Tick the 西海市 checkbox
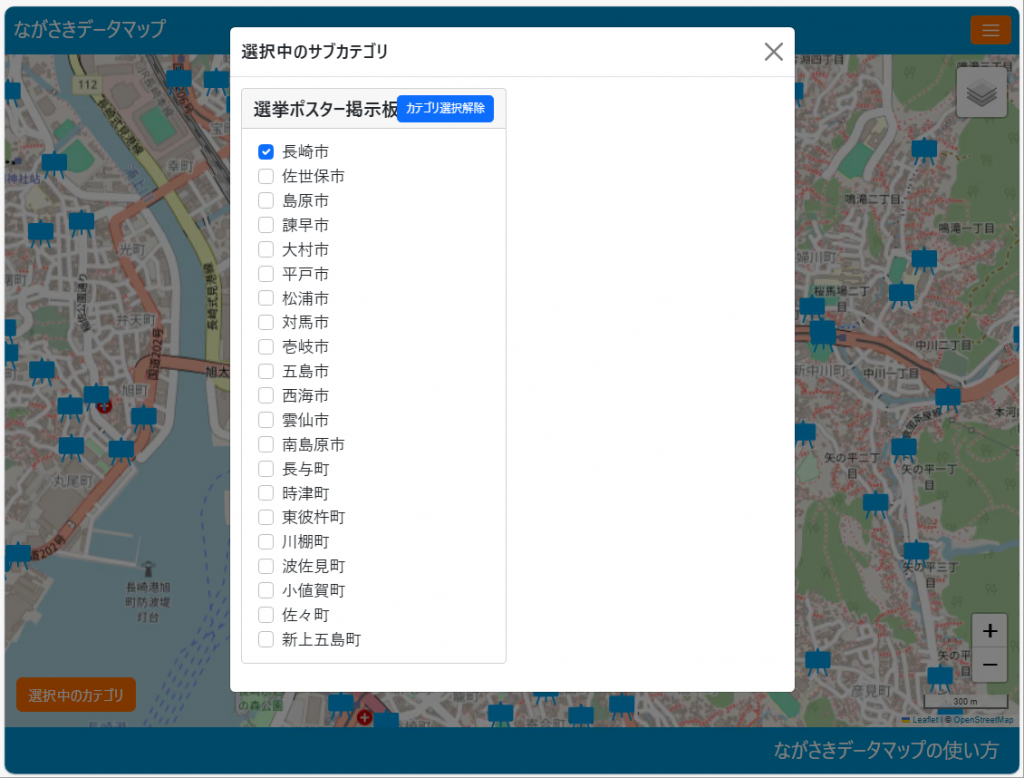 pos(266,396)
